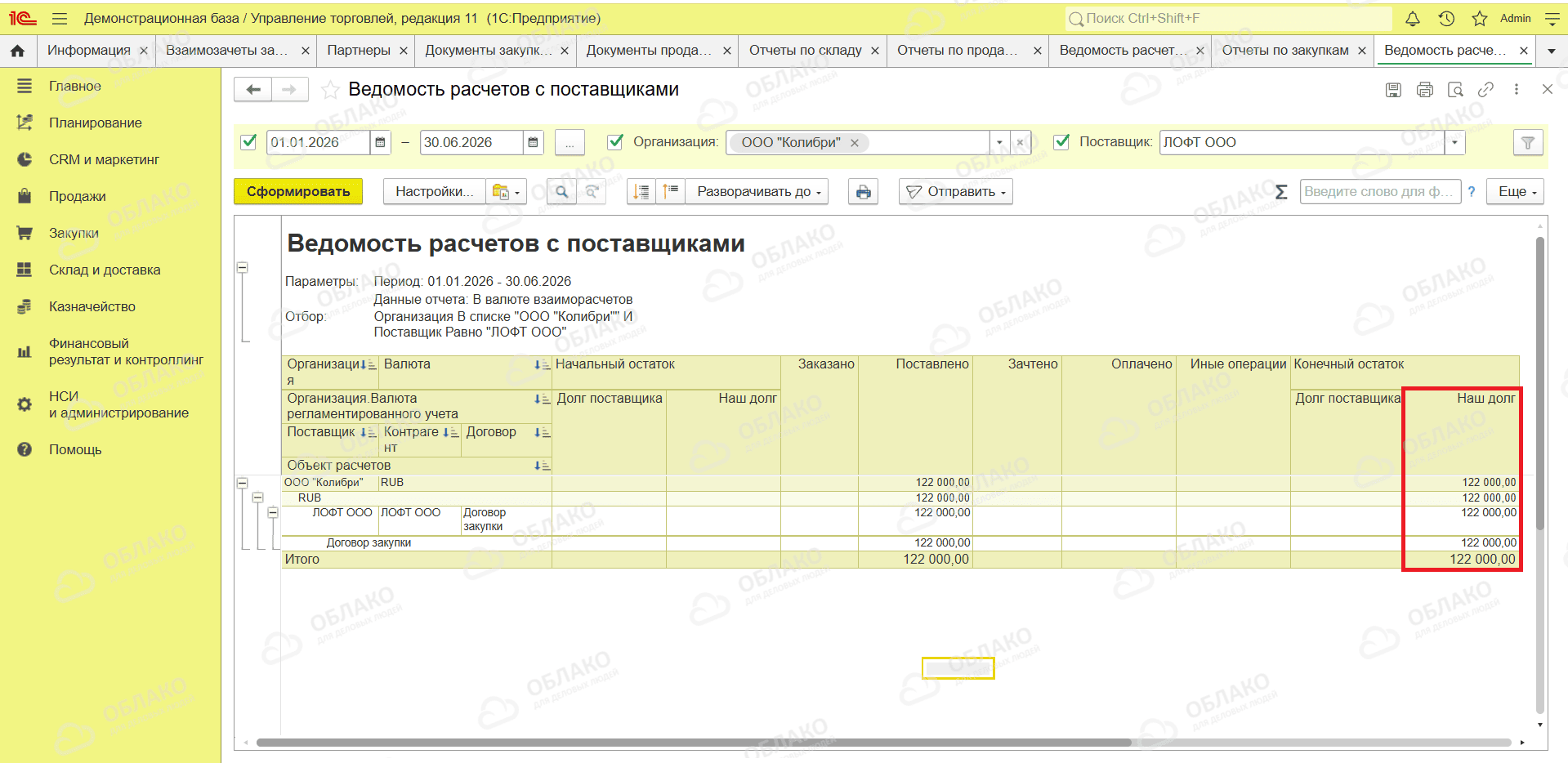Click the sort descending toolbar icon
This screenshot has height=763, width=1568.
642,192
